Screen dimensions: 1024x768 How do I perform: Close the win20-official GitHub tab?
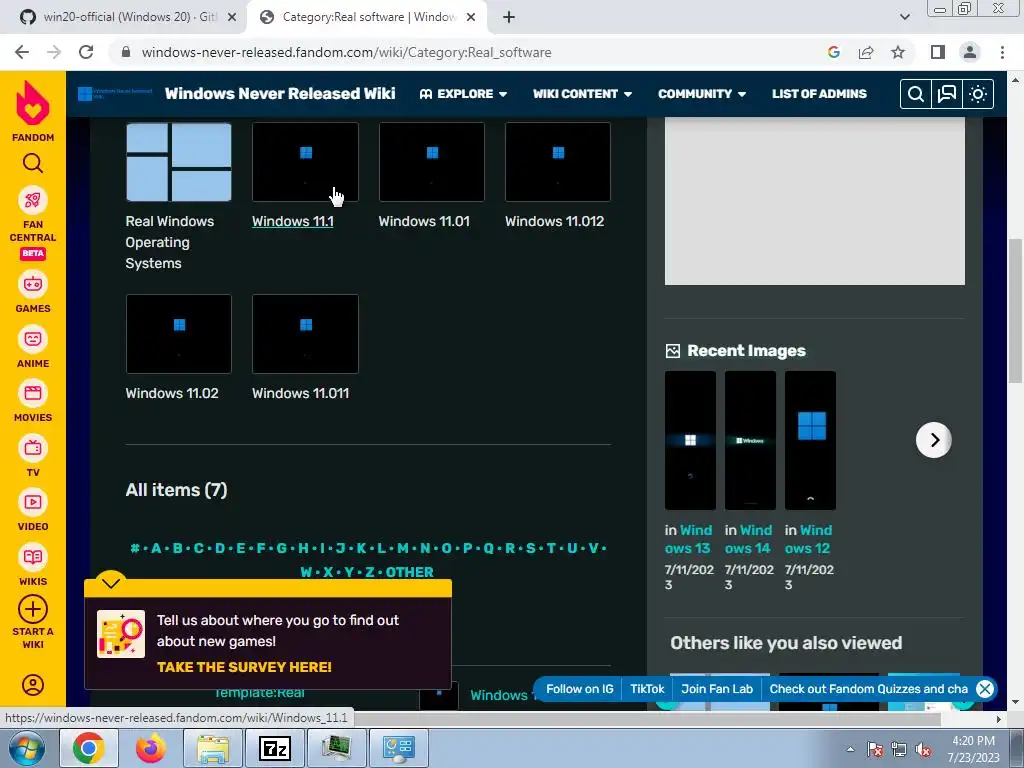pos(231,18)
